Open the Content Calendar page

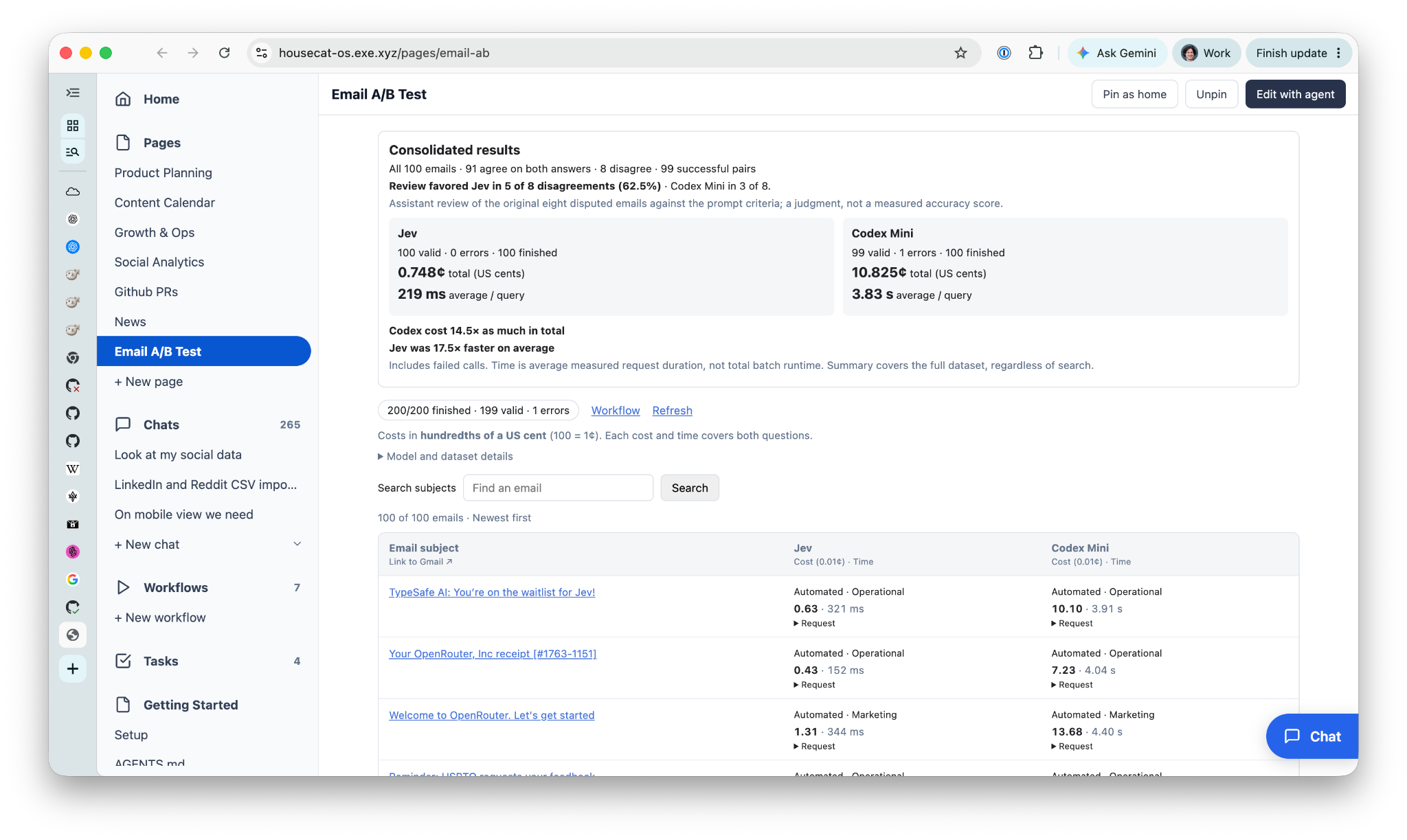coord(165,203)
